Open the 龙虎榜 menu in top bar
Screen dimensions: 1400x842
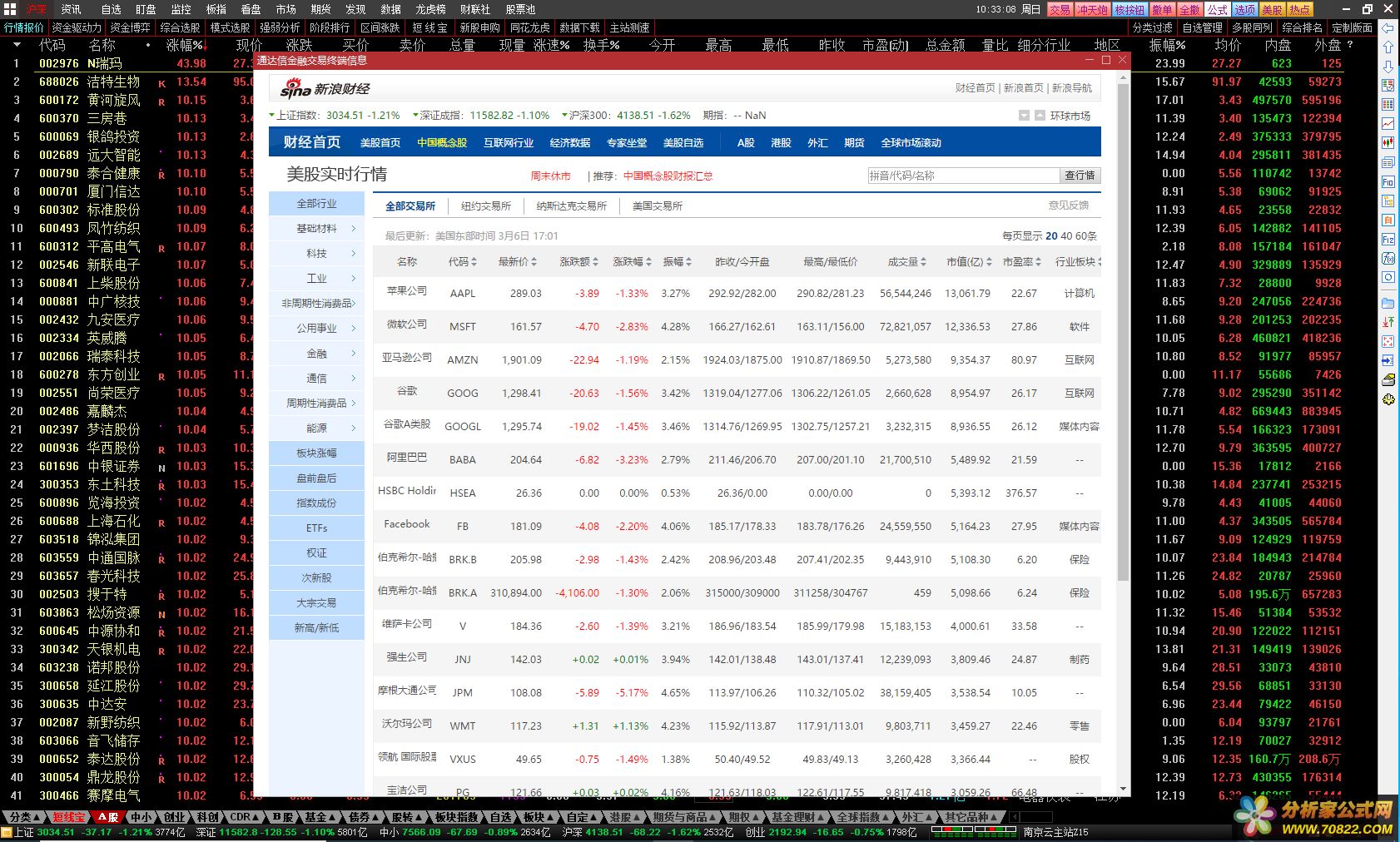pos(430,9)
